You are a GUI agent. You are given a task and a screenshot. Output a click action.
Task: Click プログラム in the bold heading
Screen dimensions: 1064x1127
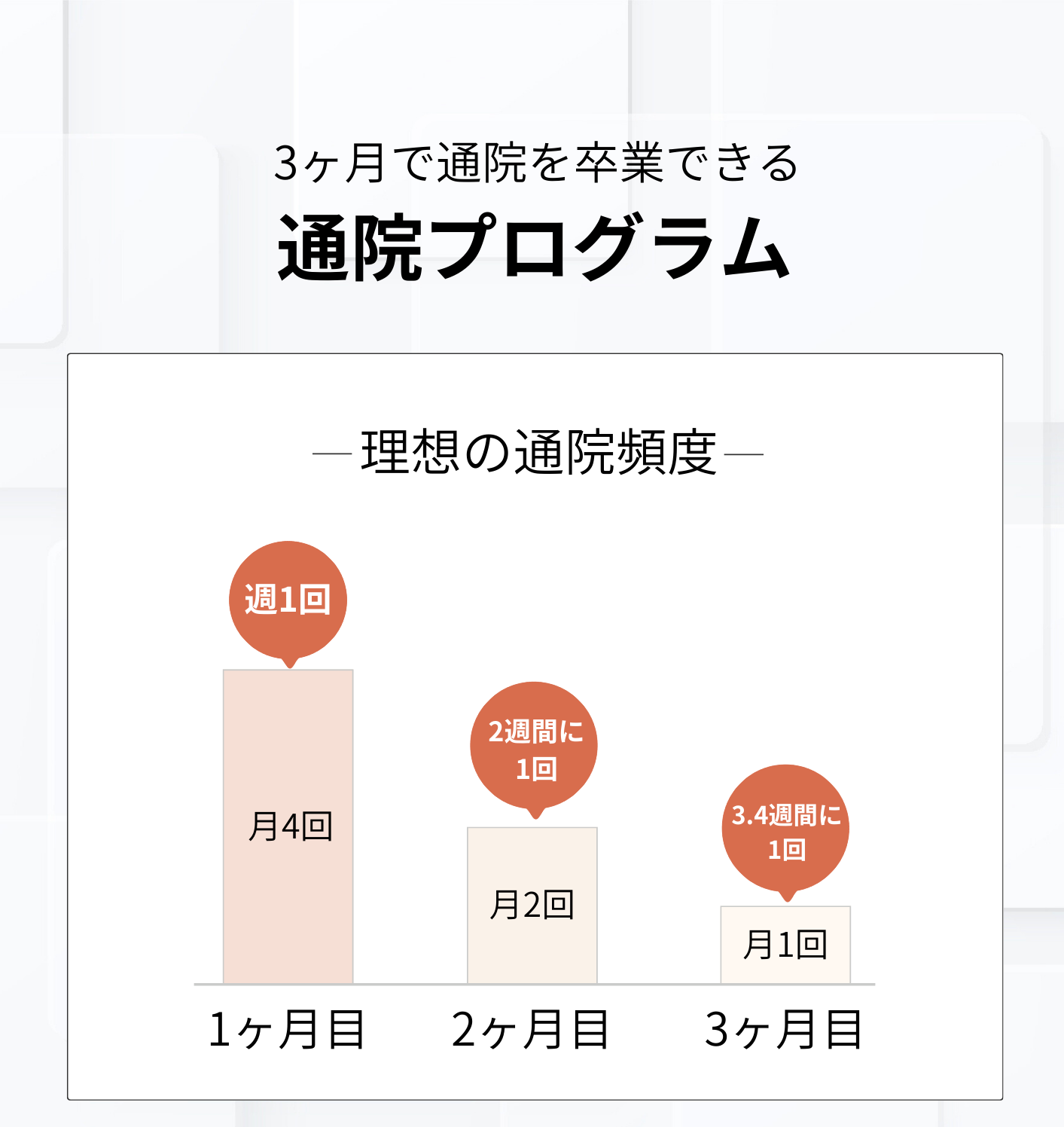coord(610,249)
